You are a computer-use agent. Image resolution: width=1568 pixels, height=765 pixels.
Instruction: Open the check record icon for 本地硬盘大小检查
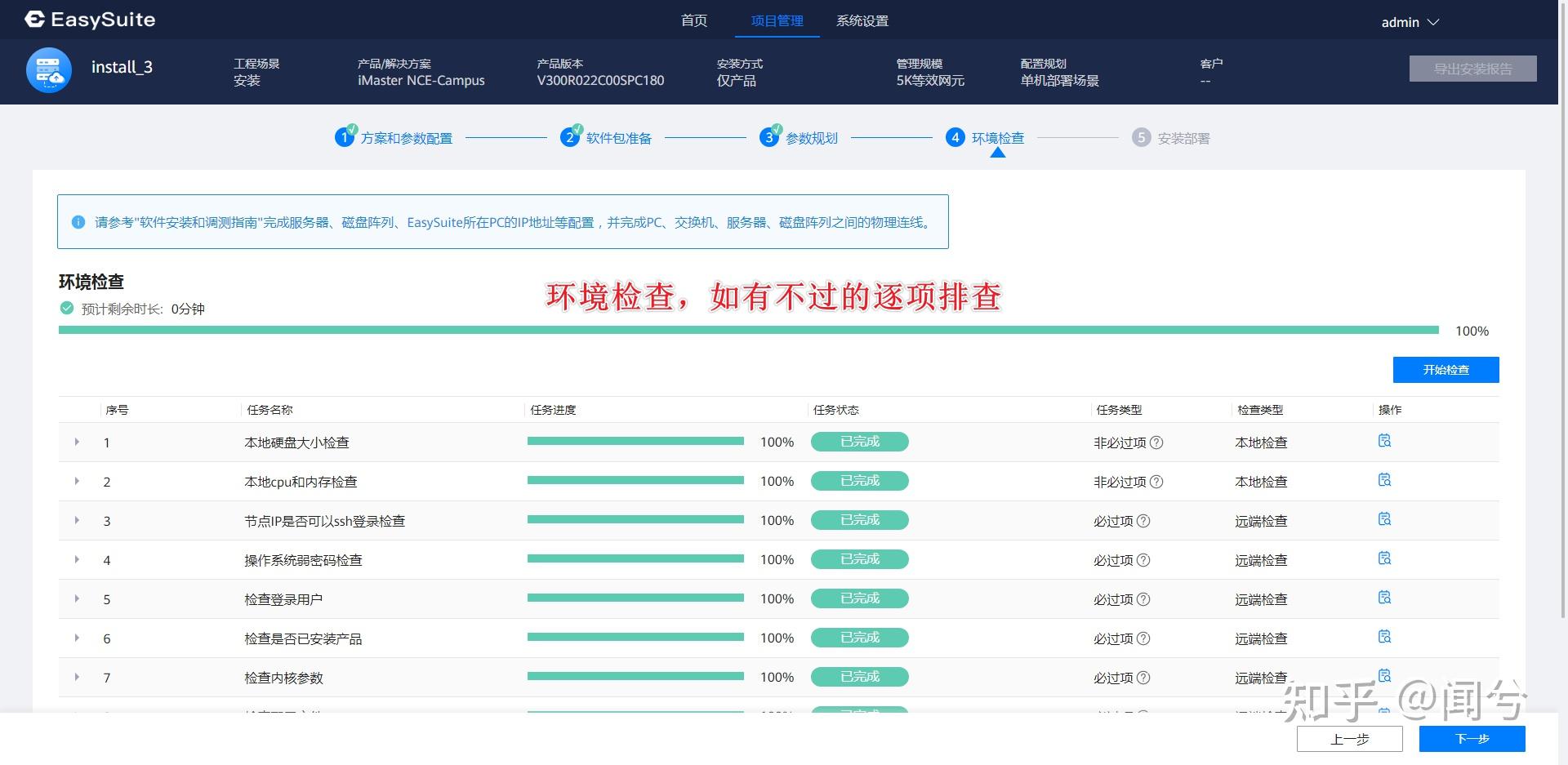click(x=1384, y=440)
